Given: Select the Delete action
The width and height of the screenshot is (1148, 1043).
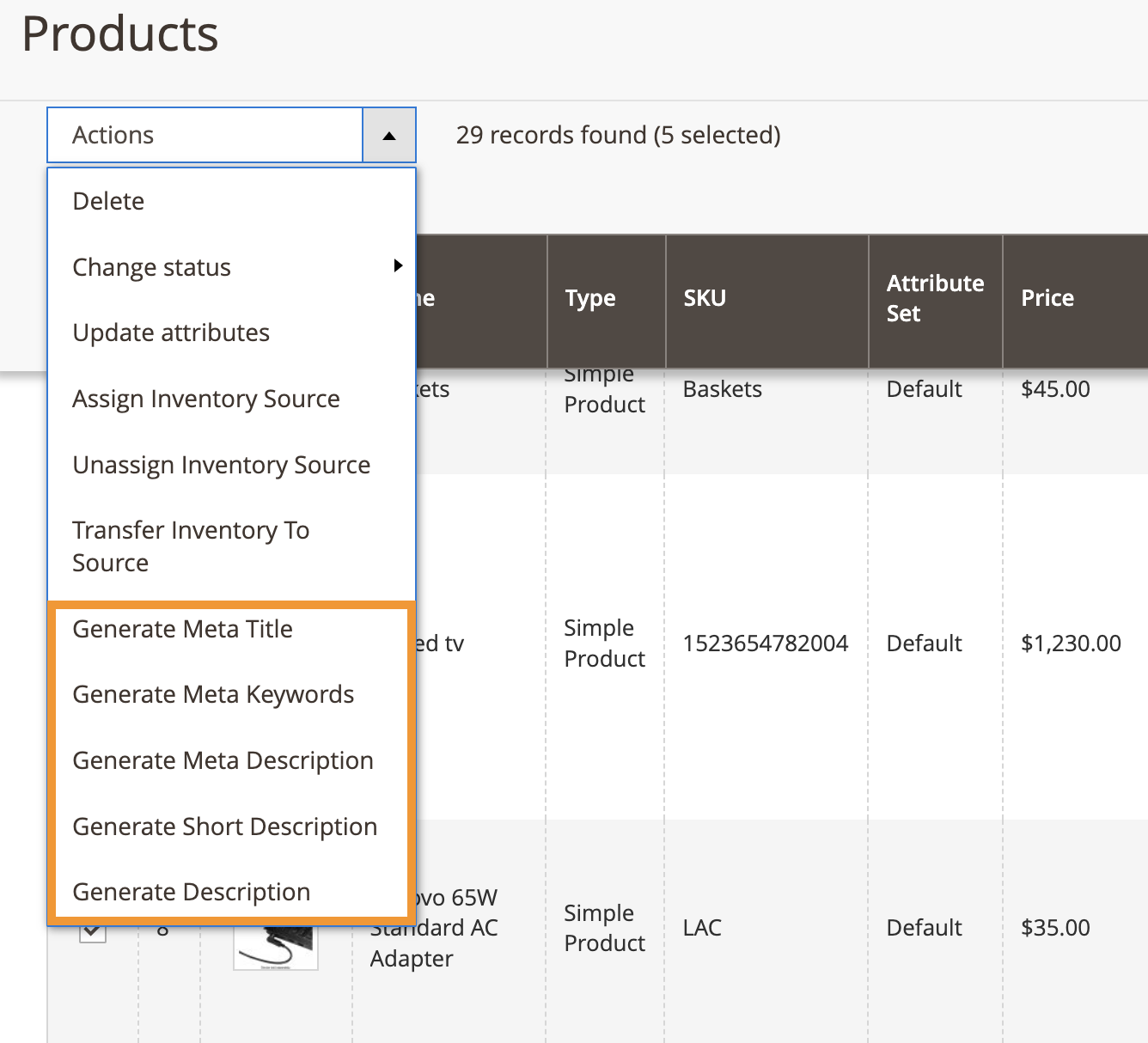Looking at the screenshot, I should pyautogui.click(x=107, y=201).
